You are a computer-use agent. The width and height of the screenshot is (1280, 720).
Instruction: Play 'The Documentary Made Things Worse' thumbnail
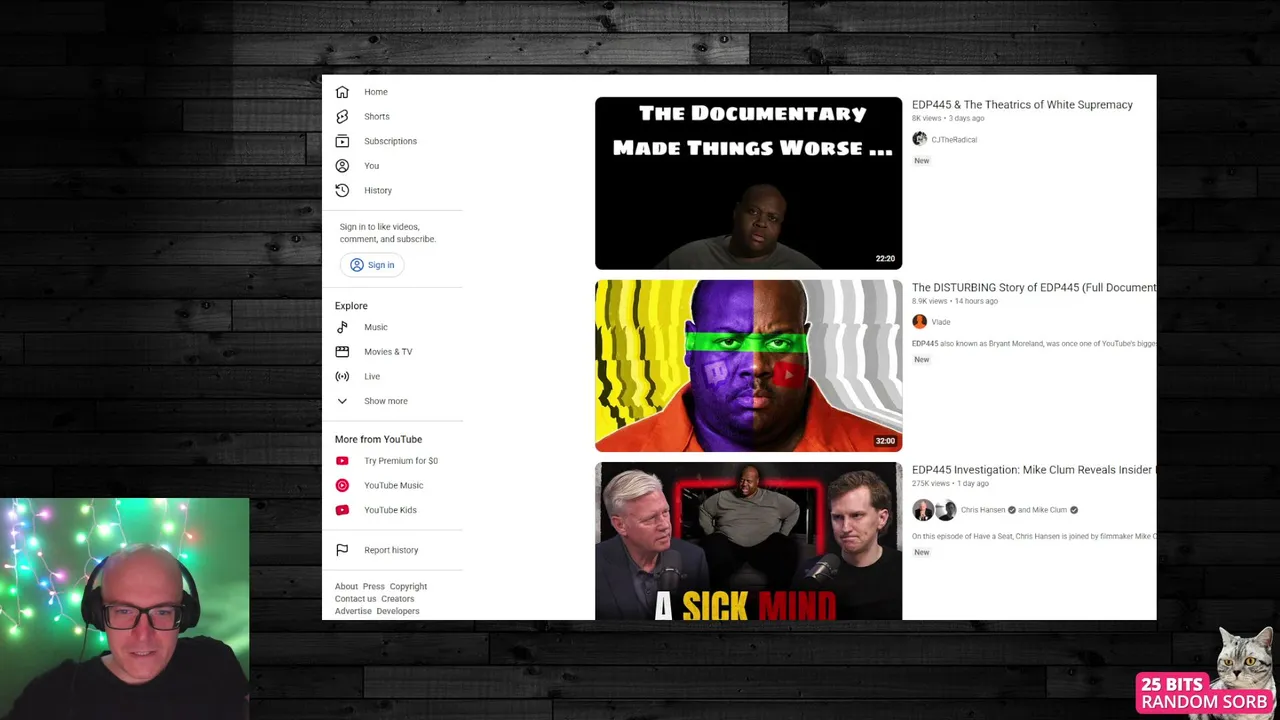[x=748, y=183]
